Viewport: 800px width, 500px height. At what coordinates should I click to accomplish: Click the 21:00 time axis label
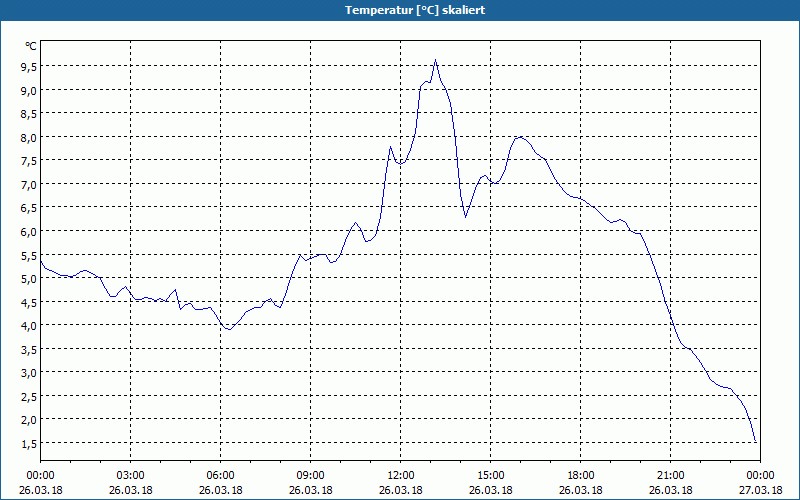click(670, 476)
